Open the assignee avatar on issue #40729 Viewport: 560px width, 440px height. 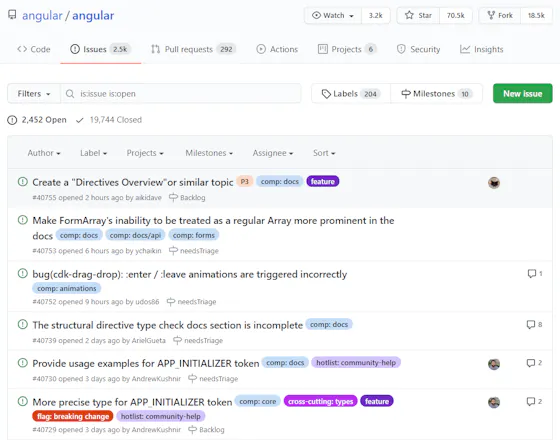point(494,402)
